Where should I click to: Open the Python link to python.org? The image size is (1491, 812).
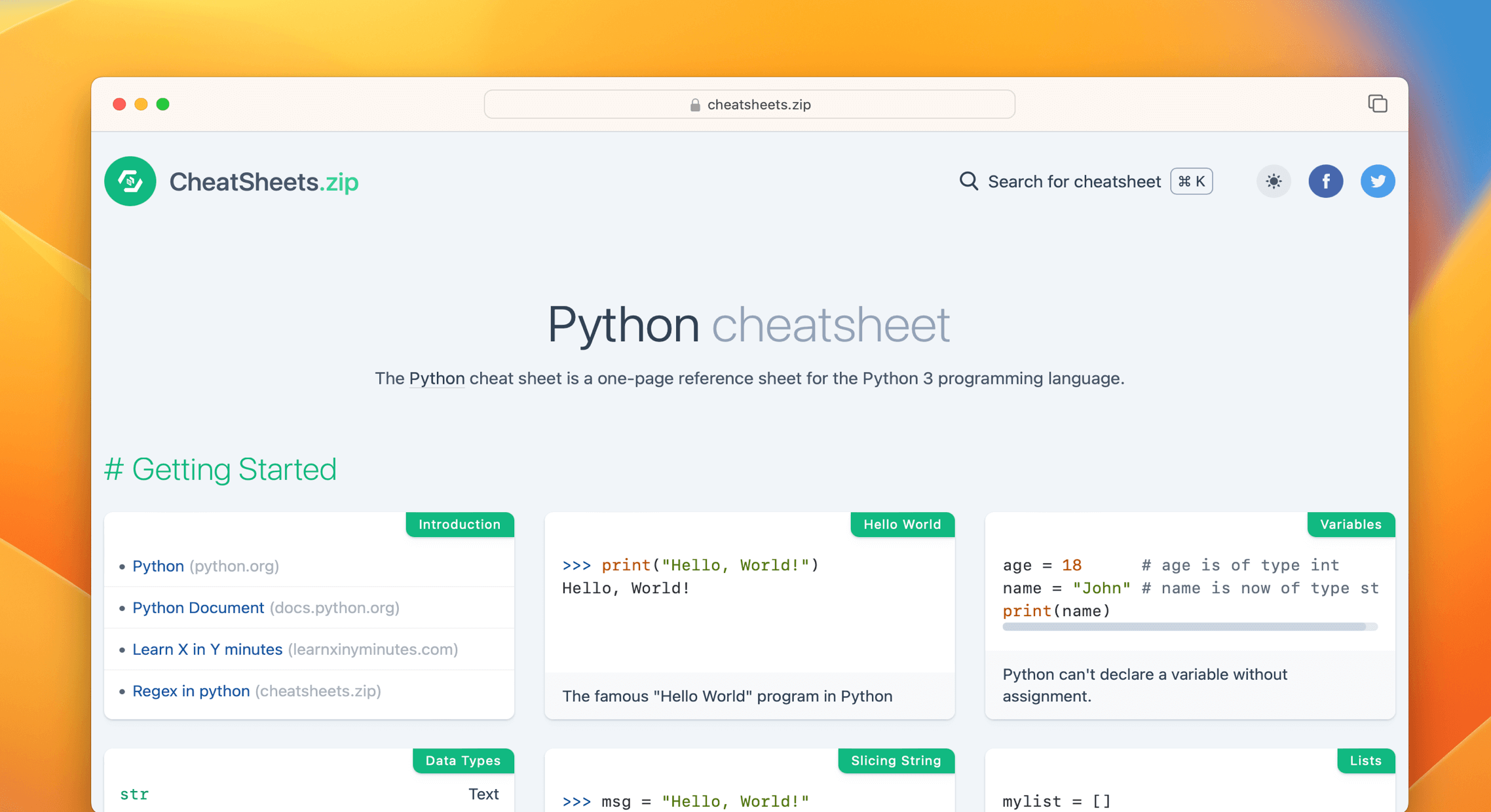tap(158, 566)
